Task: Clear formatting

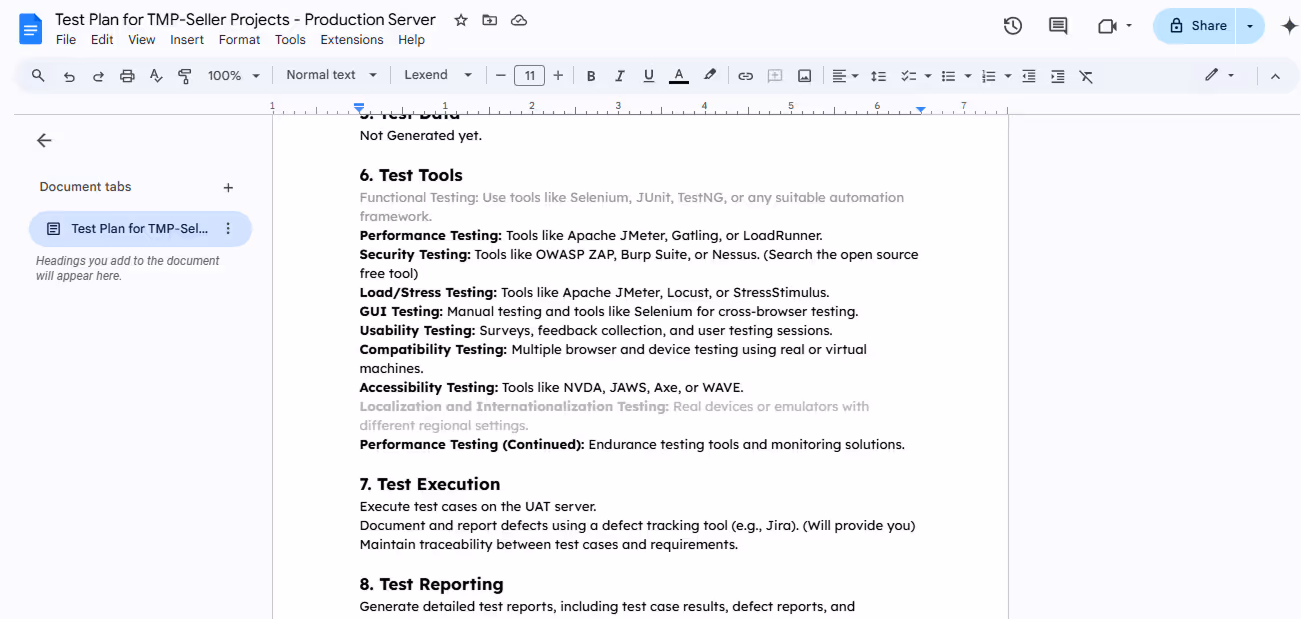Action: tap(1086, 75)
